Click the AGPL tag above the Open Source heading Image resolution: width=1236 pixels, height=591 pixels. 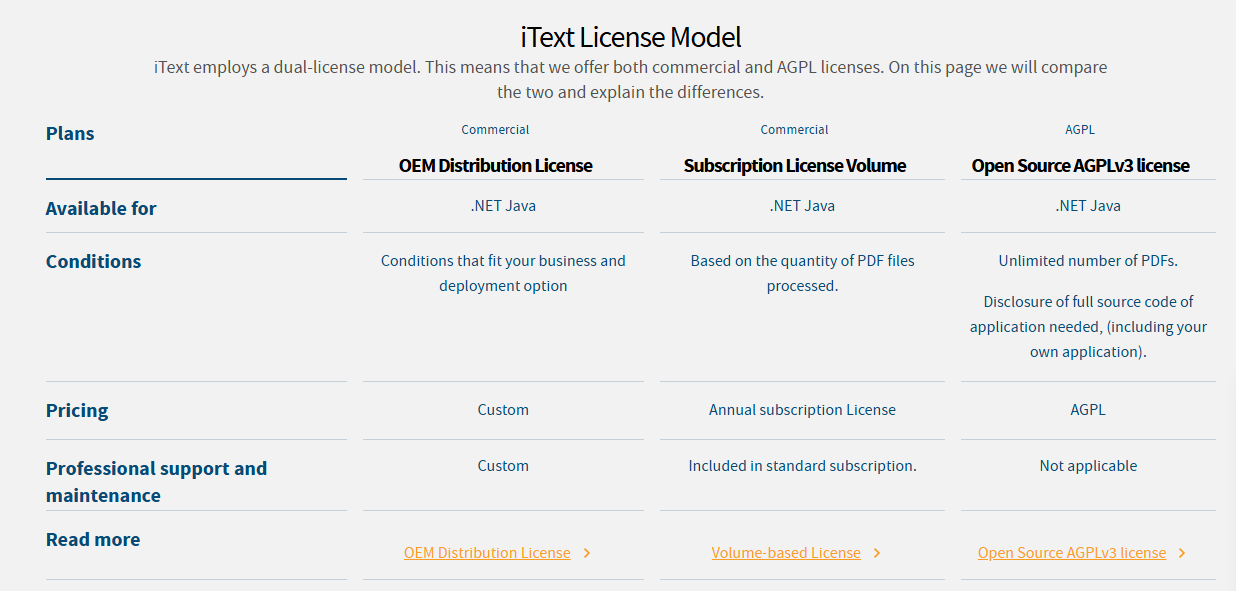pyautogui.click(x=1080, y=130)
